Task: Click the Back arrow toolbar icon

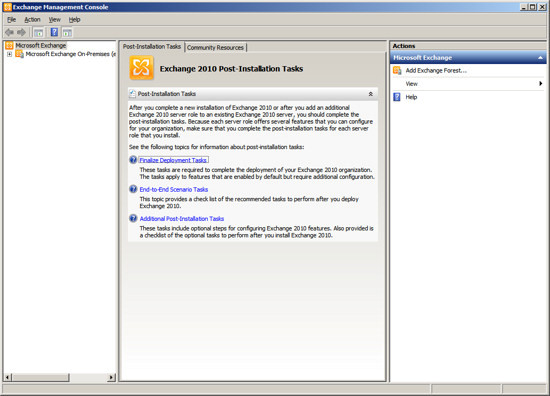Action: point(9,33)
